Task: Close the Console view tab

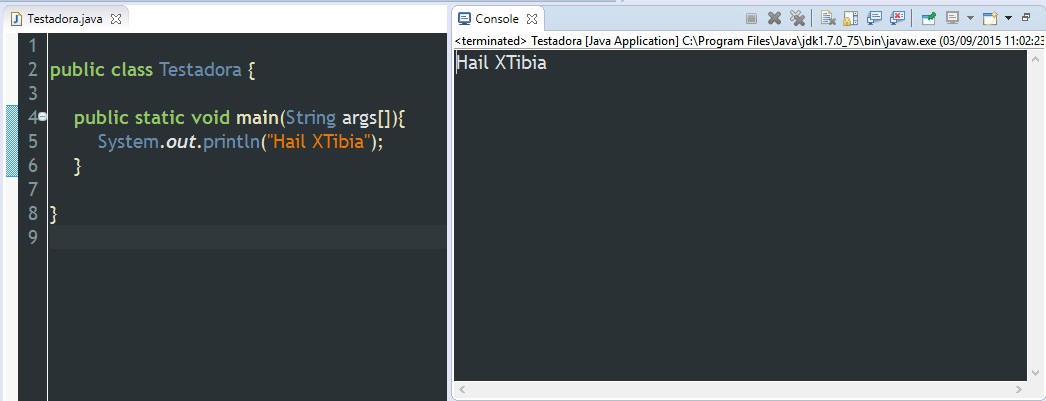Action: [532, 19]
